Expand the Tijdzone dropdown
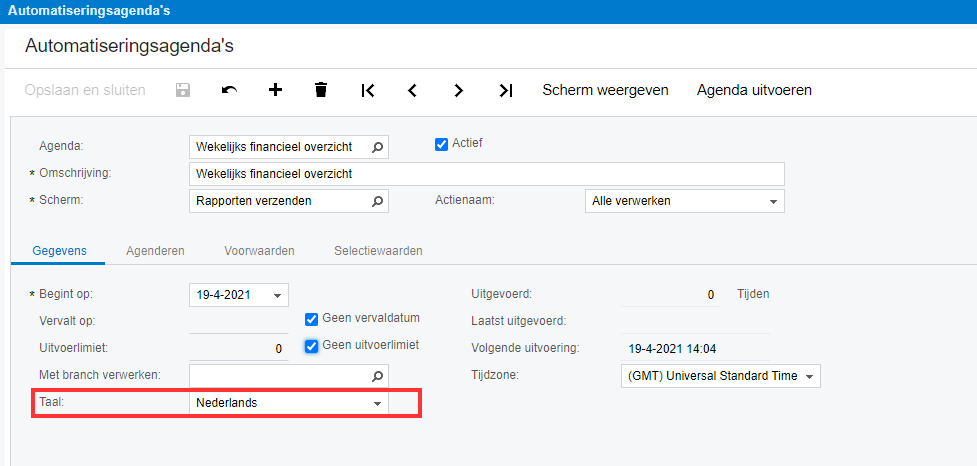The height and width of the screenshot is (466, 977). coord(809,376)
